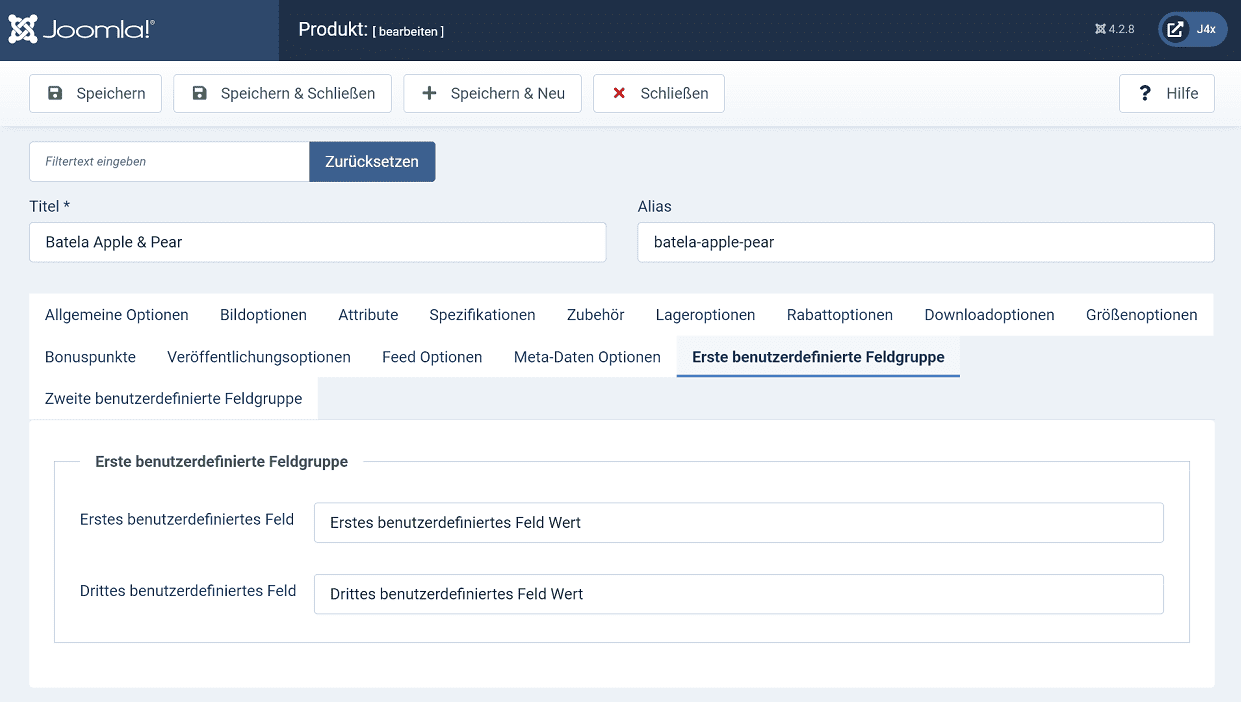Click the Joomla! logo in header
This screenshot has width=1241, height=702.
(x=81, y=30)
